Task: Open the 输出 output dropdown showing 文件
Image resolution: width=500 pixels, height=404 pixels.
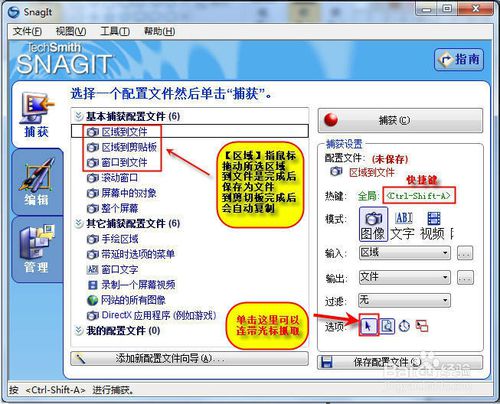Action: point(405,277)
